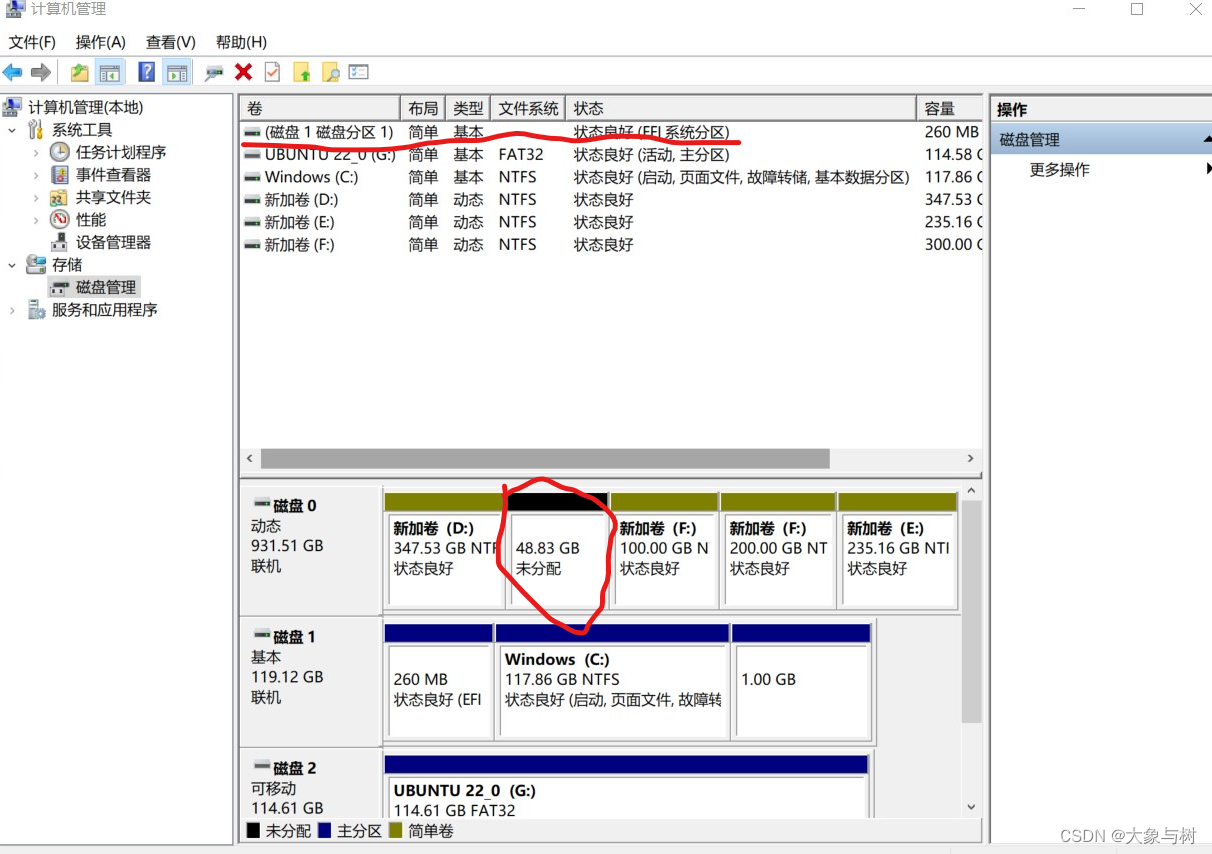The width and height of the screenshot is (1212, 854).
Task: Click the 任务计划程序 clock icon
Action: pos(60,152)
